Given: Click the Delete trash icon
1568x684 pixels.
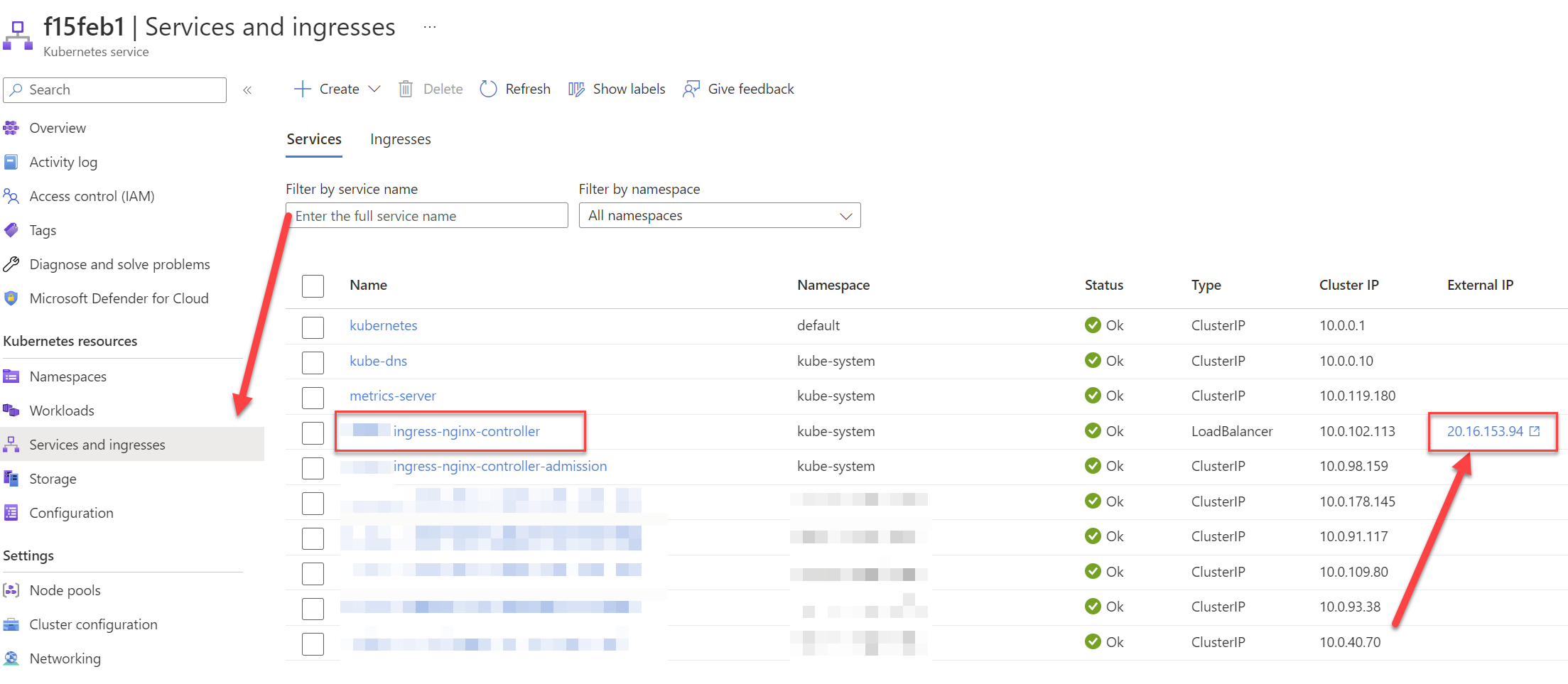Looking at the screenshot, I should (x=406, y=89).
